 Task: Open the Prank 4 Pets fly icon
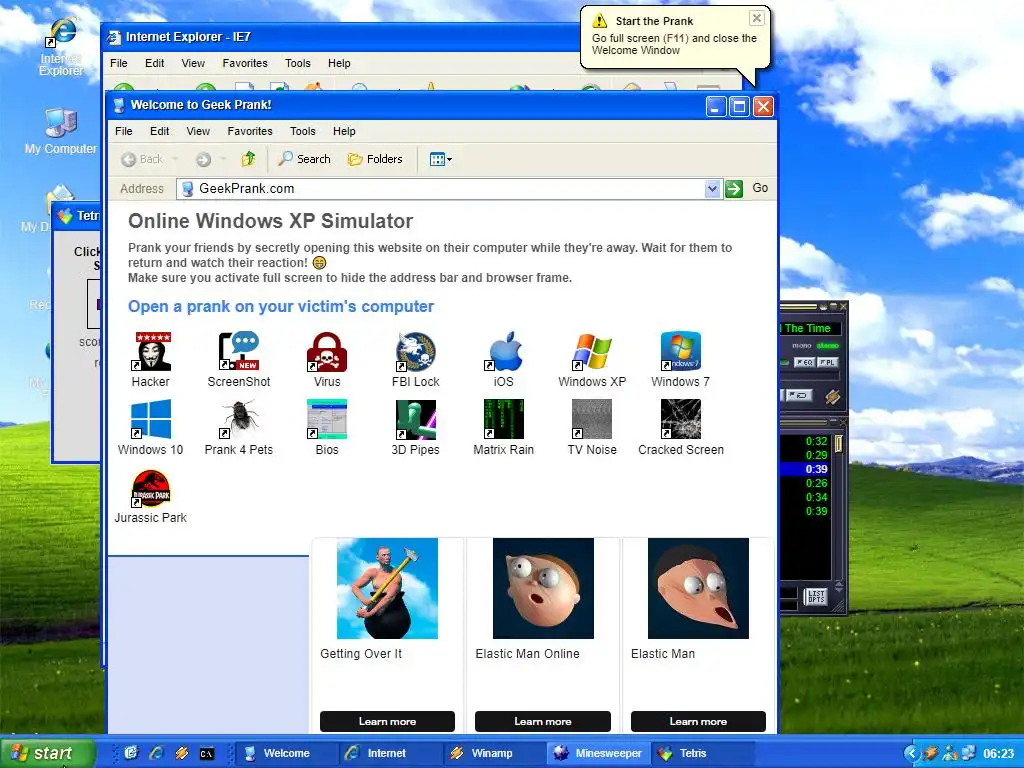(238, 427)
